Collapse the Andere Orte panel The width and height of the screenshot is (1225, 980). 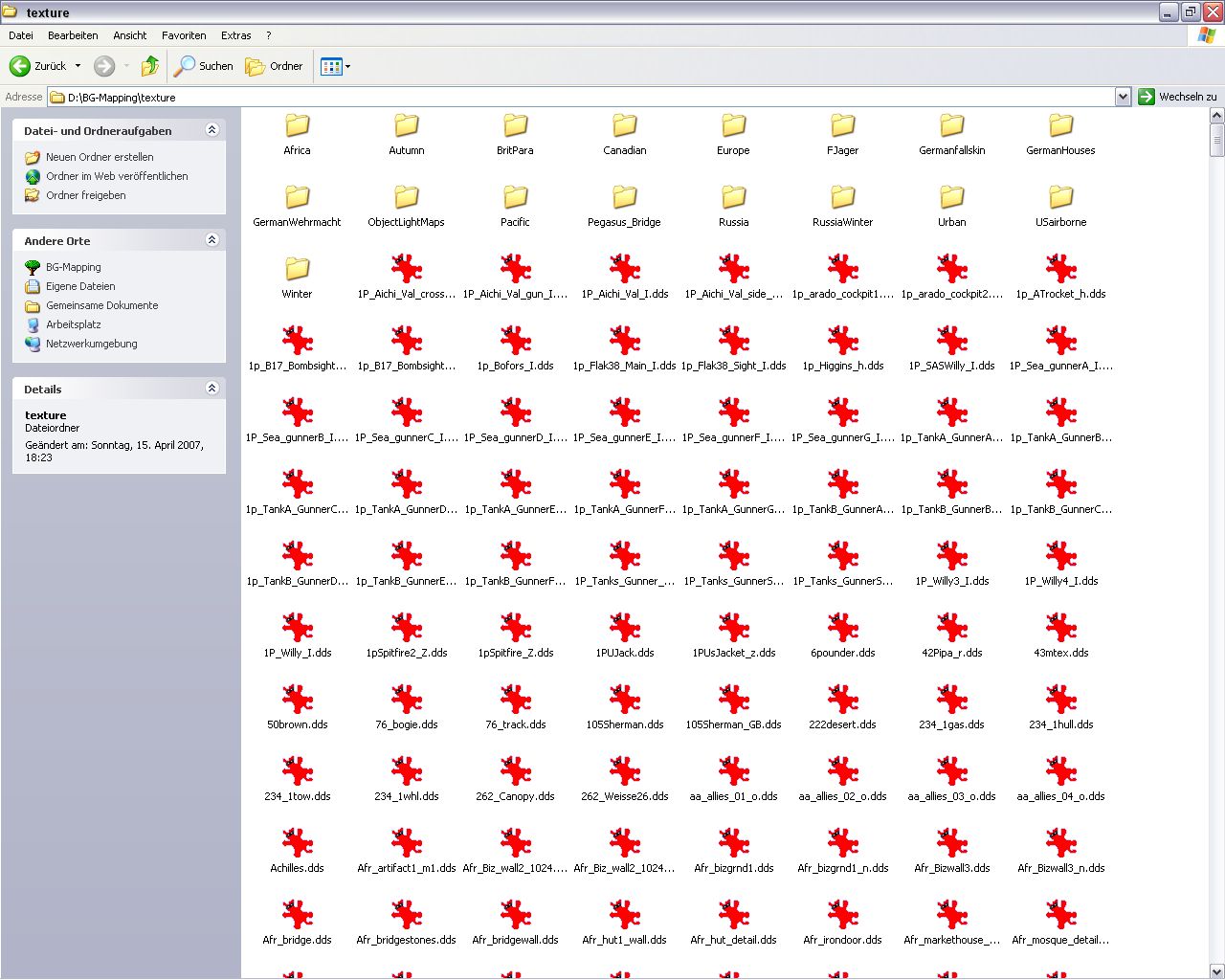(x=212, y=240)
